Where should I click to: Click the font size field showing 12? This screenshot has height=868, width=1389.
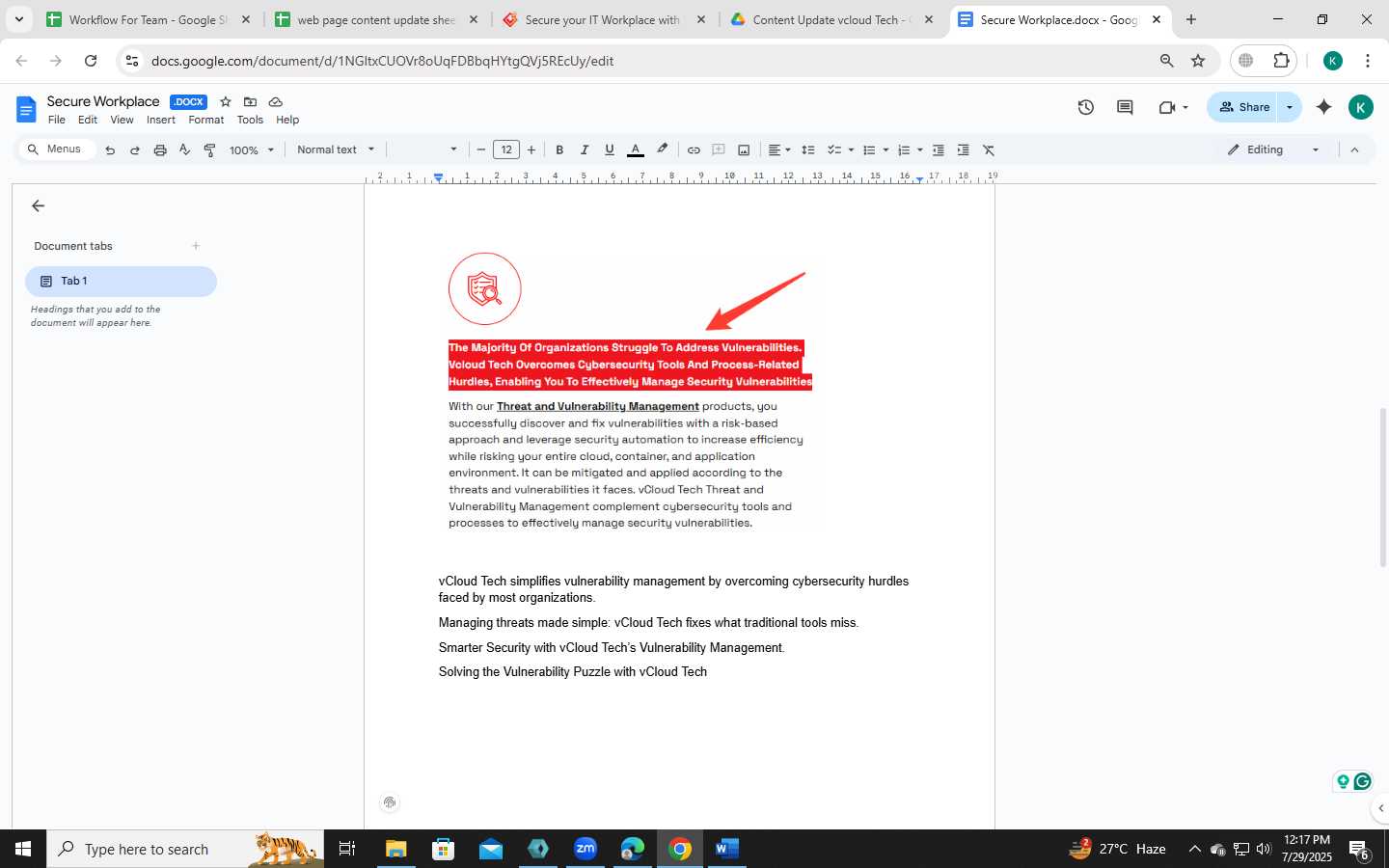[506, 149]
